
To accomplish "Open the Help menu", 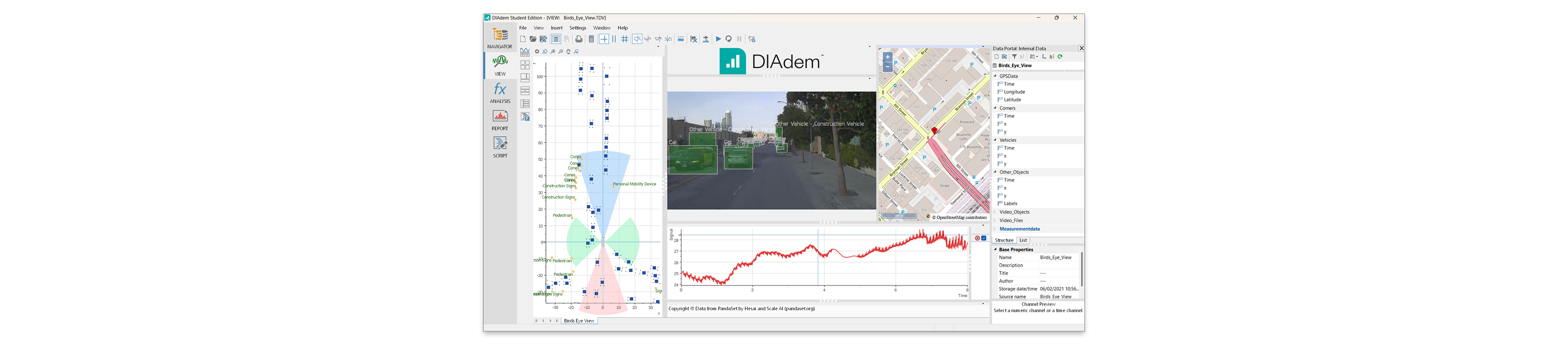I will (x=623, y=28).
